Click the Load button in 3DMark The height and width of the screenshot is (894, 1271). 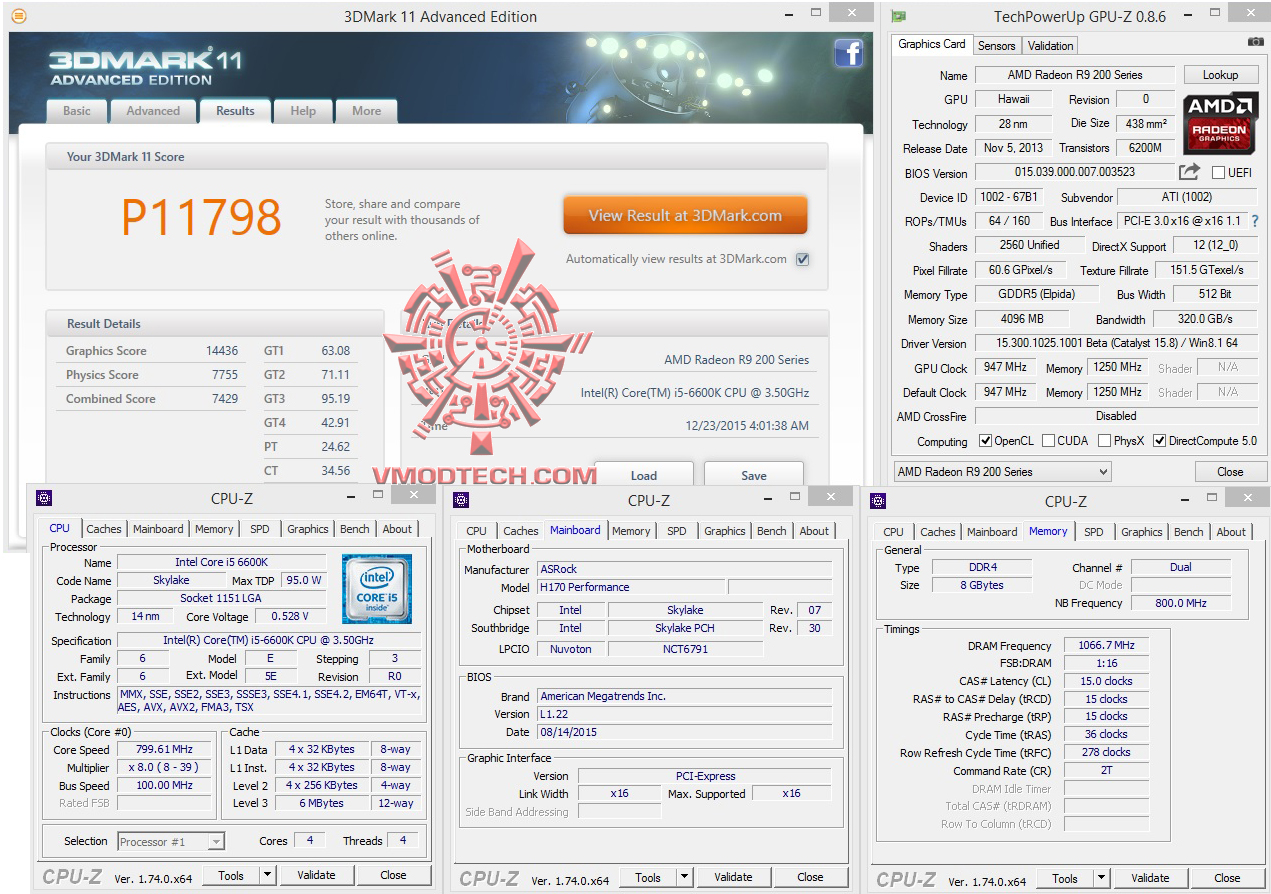pos(644,475)
